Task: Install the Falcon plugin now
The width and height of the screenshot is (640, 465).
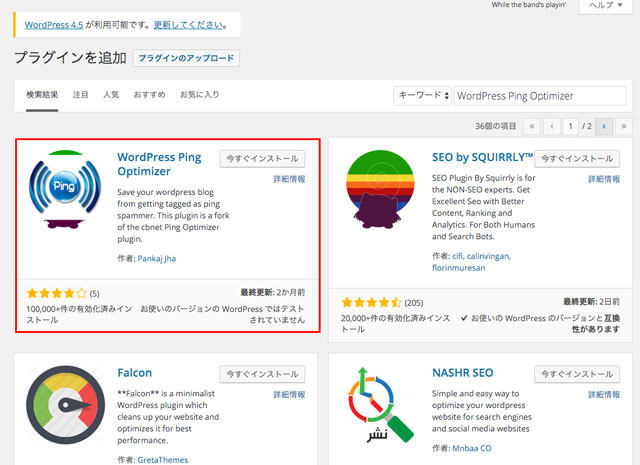Action: (262, 374)
